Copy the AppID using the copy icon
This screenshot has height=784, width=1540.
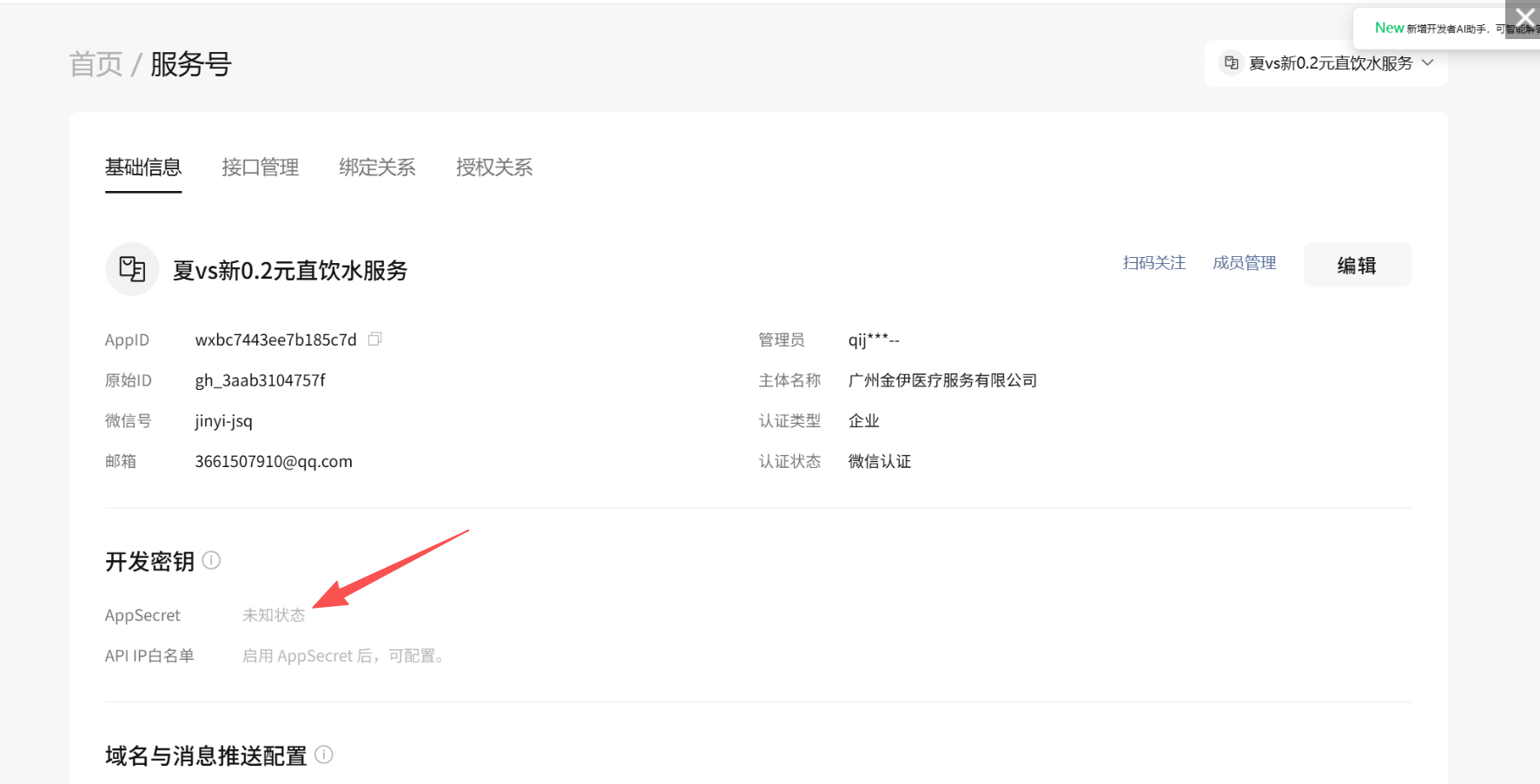[x=375, y=339]
